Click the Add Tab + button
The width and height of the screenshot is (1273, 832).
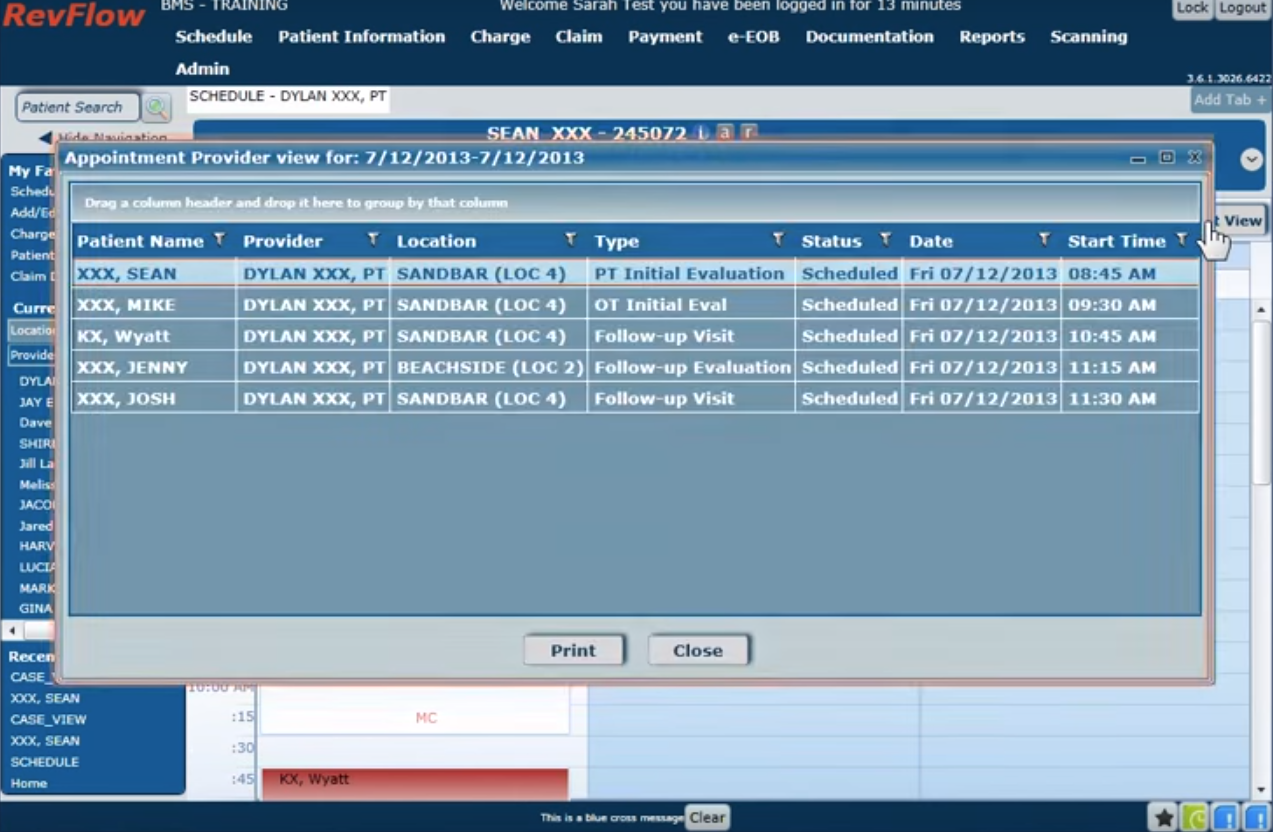click(x=1230, y=100)
